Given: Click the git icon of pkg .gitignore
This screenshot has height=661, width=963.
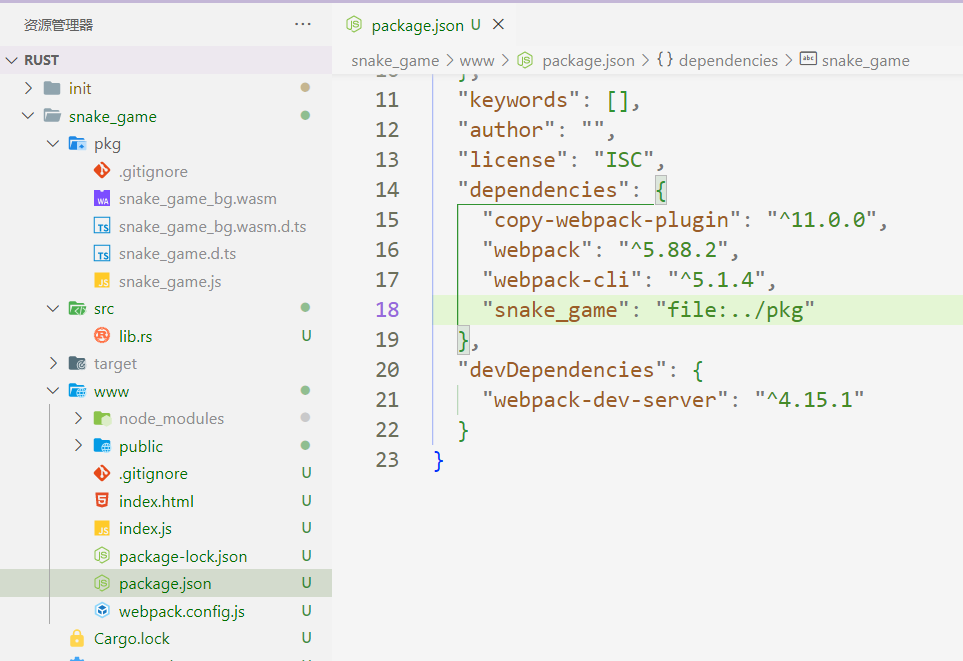Looking at the screenshot, I should tap(101, 172).
